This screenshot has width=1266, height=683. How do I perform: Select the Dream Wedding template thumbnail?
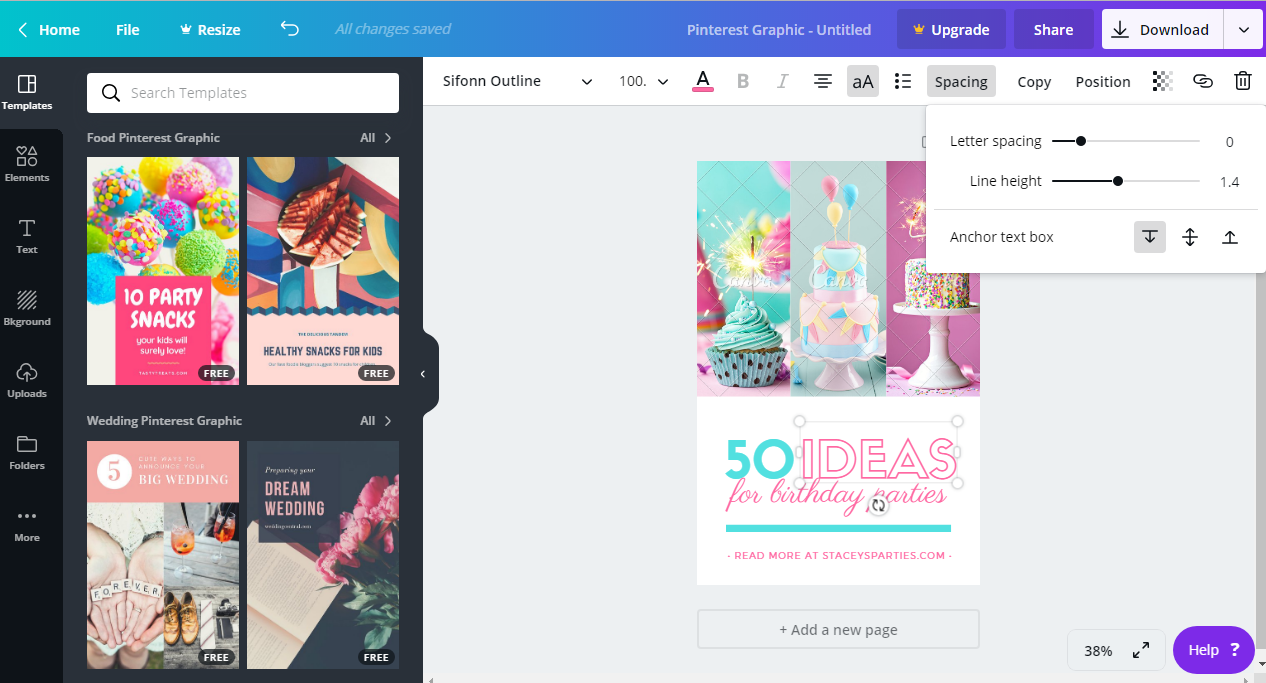click(x=322, y=554)
